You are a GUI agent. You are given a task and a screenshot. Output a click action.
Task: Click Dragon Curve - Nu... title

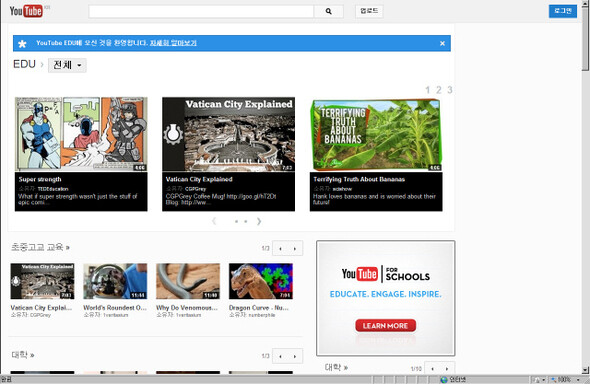(259, 308)
